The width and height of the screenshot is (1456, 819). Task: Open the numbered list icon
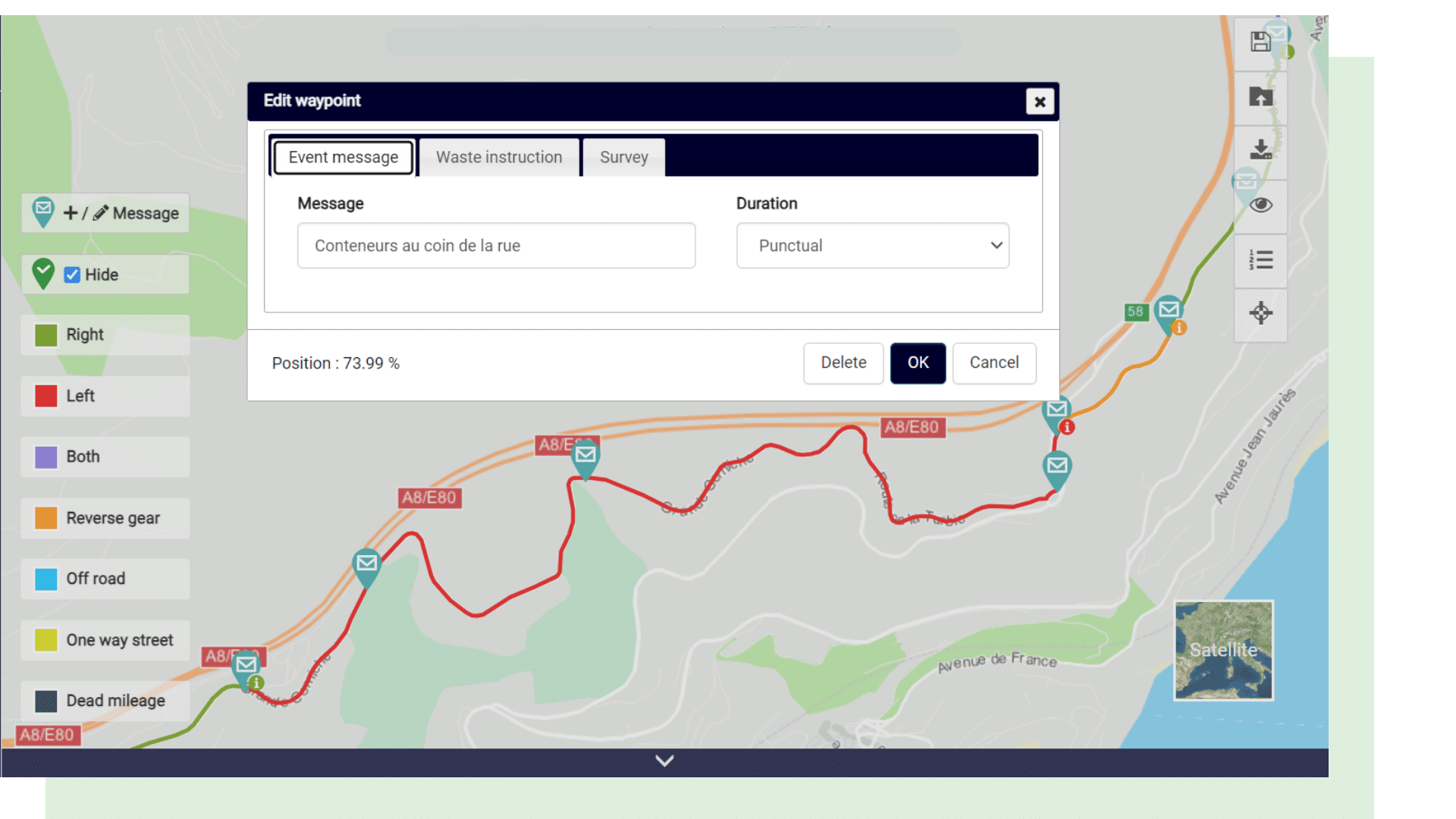coord(1260,260)
